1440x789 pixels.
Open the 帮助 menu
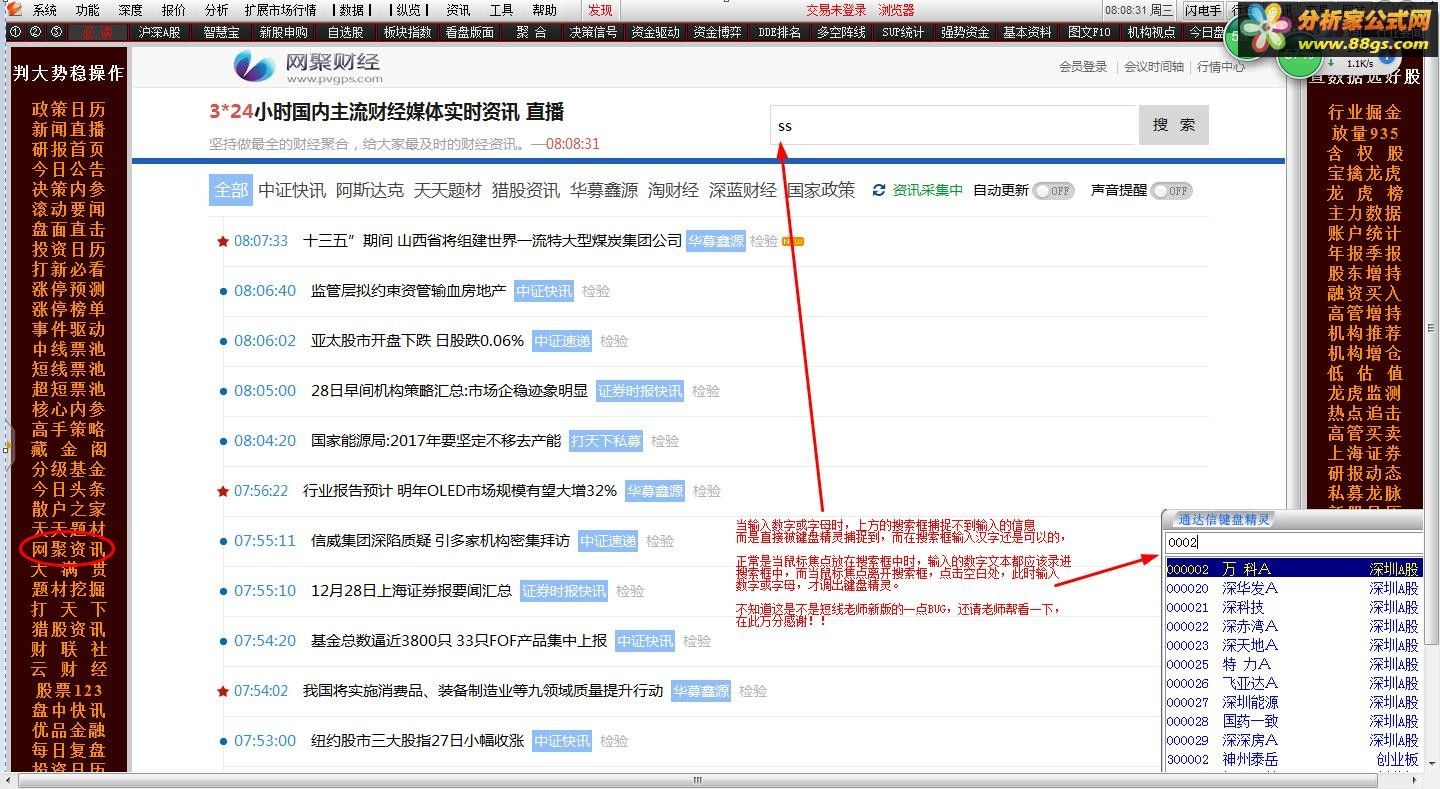[x=544, y=10]
